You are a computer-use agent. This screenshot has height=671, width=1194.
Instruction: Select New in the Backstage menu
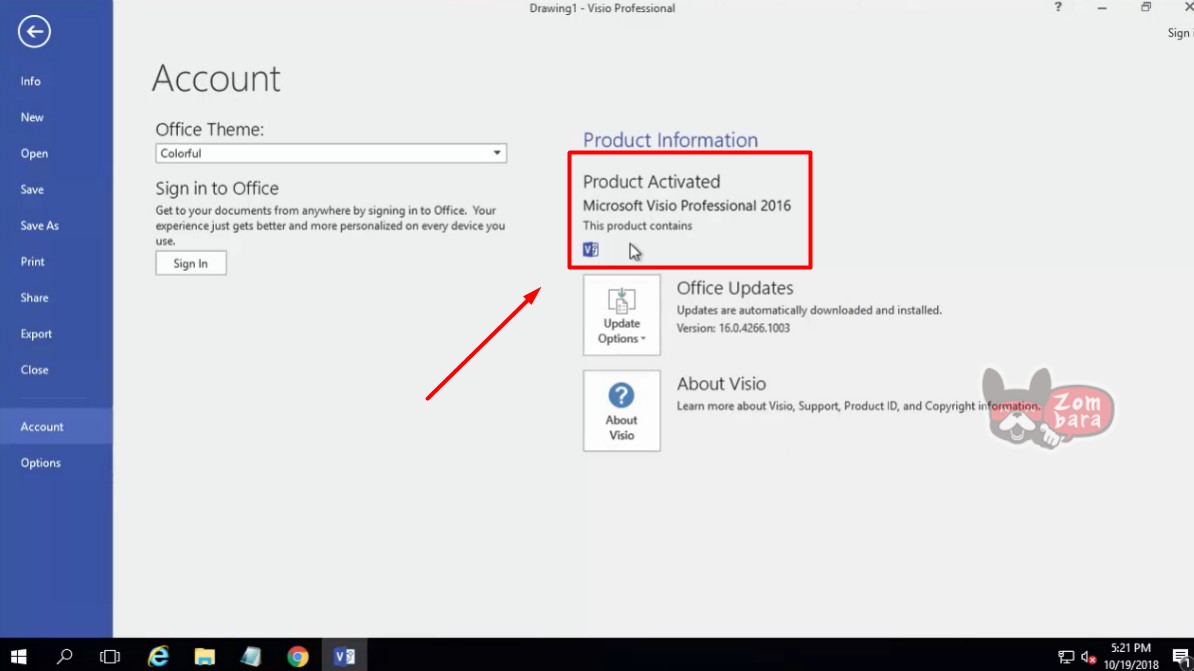(x=32, y=117)
